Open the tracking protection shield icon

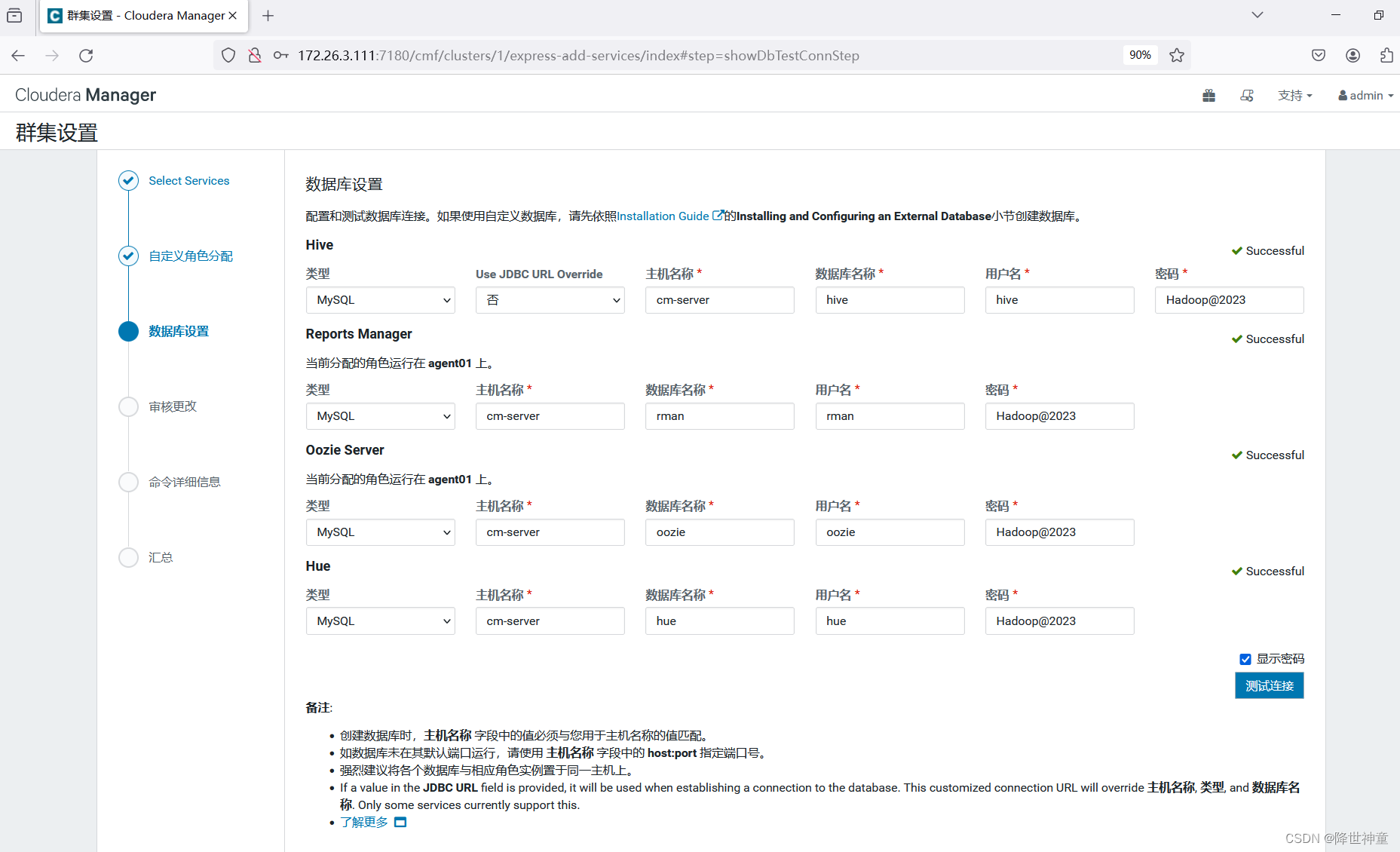click(228, 55)
